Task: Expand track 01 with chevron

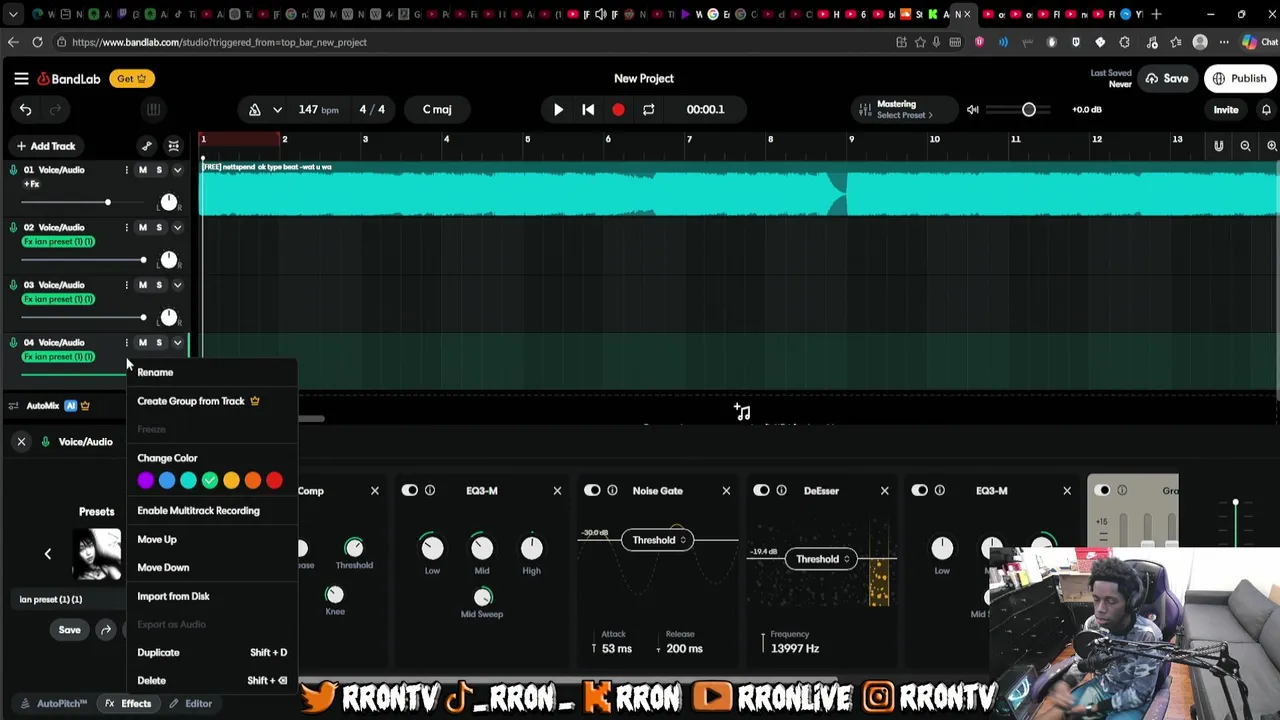Action: coord(177,170)
